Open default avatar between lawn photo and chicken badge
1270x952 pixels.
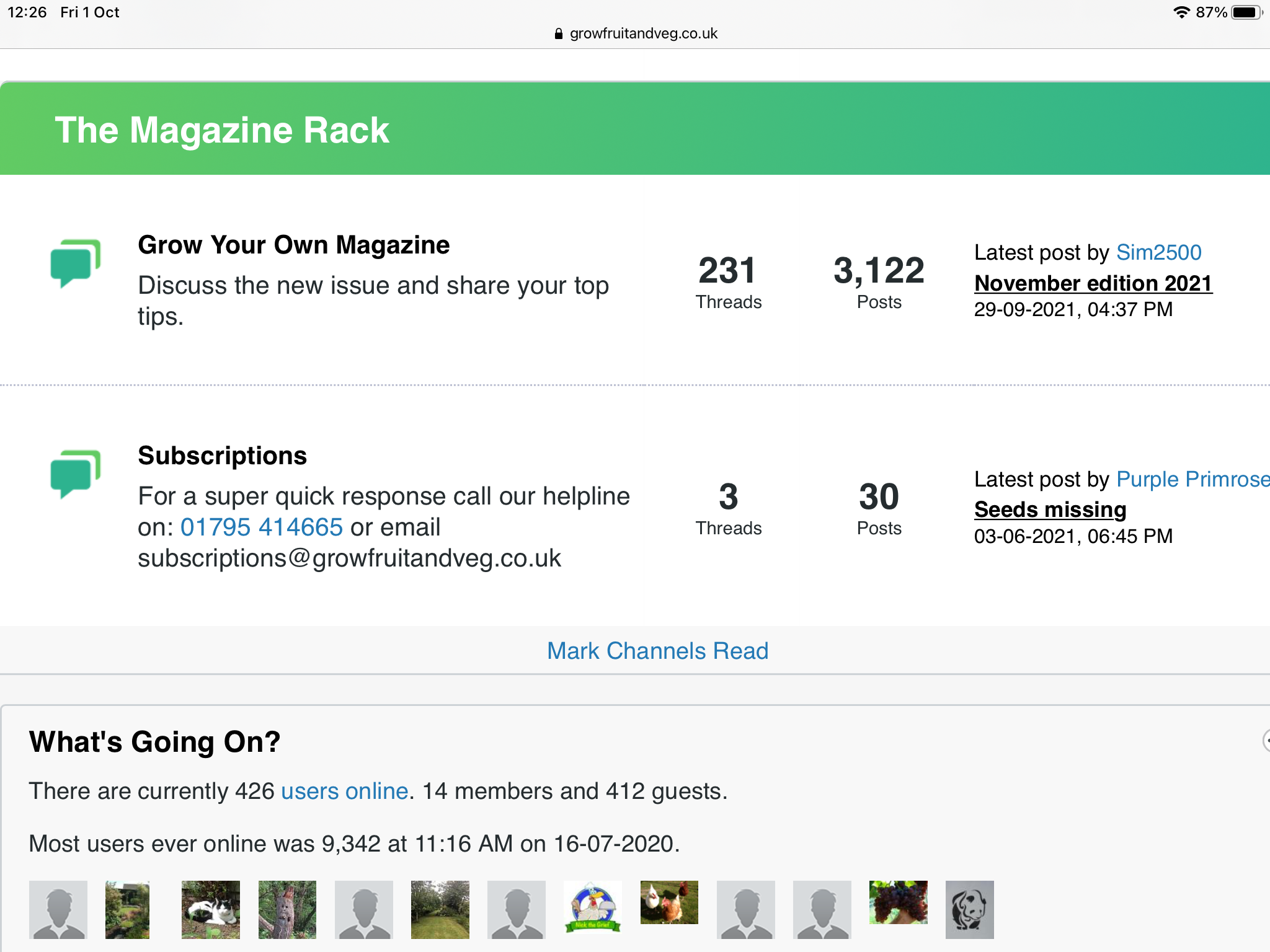click(517, 909)
